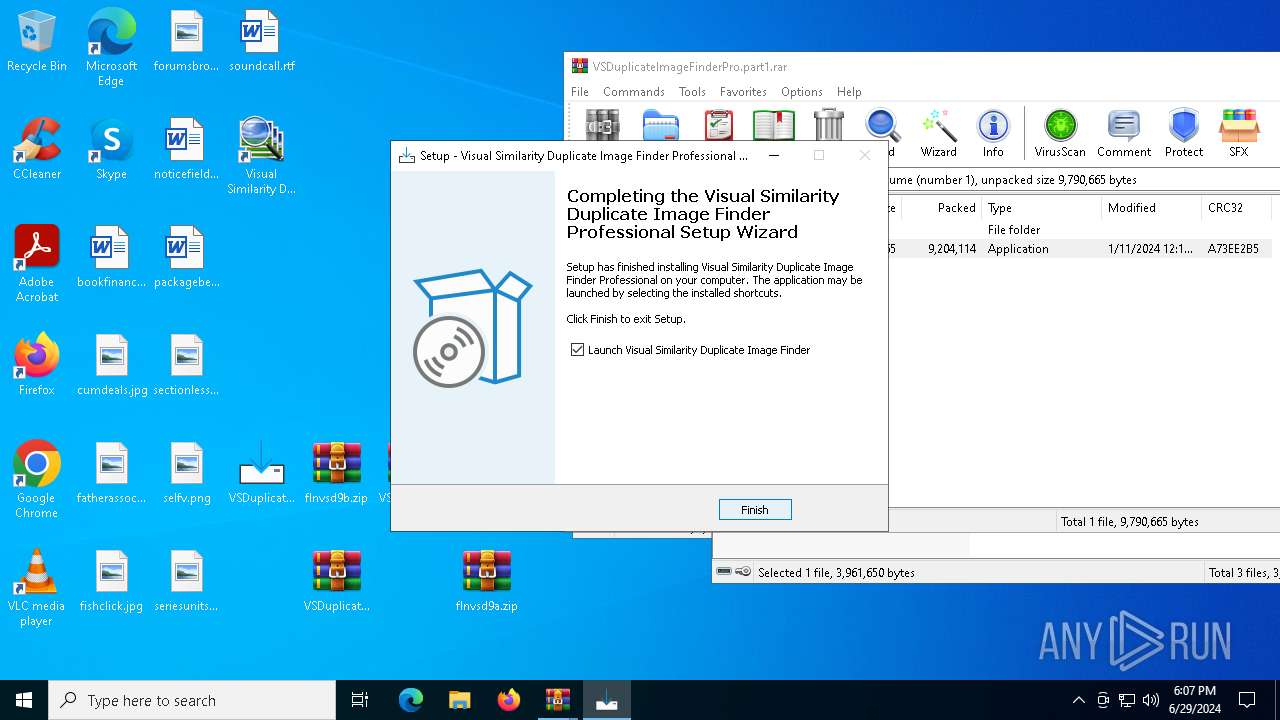The height and width of the screenshot is (720, 1280).
Task: Launch the WinRAR Wizard tool
Action: point(939,133)
